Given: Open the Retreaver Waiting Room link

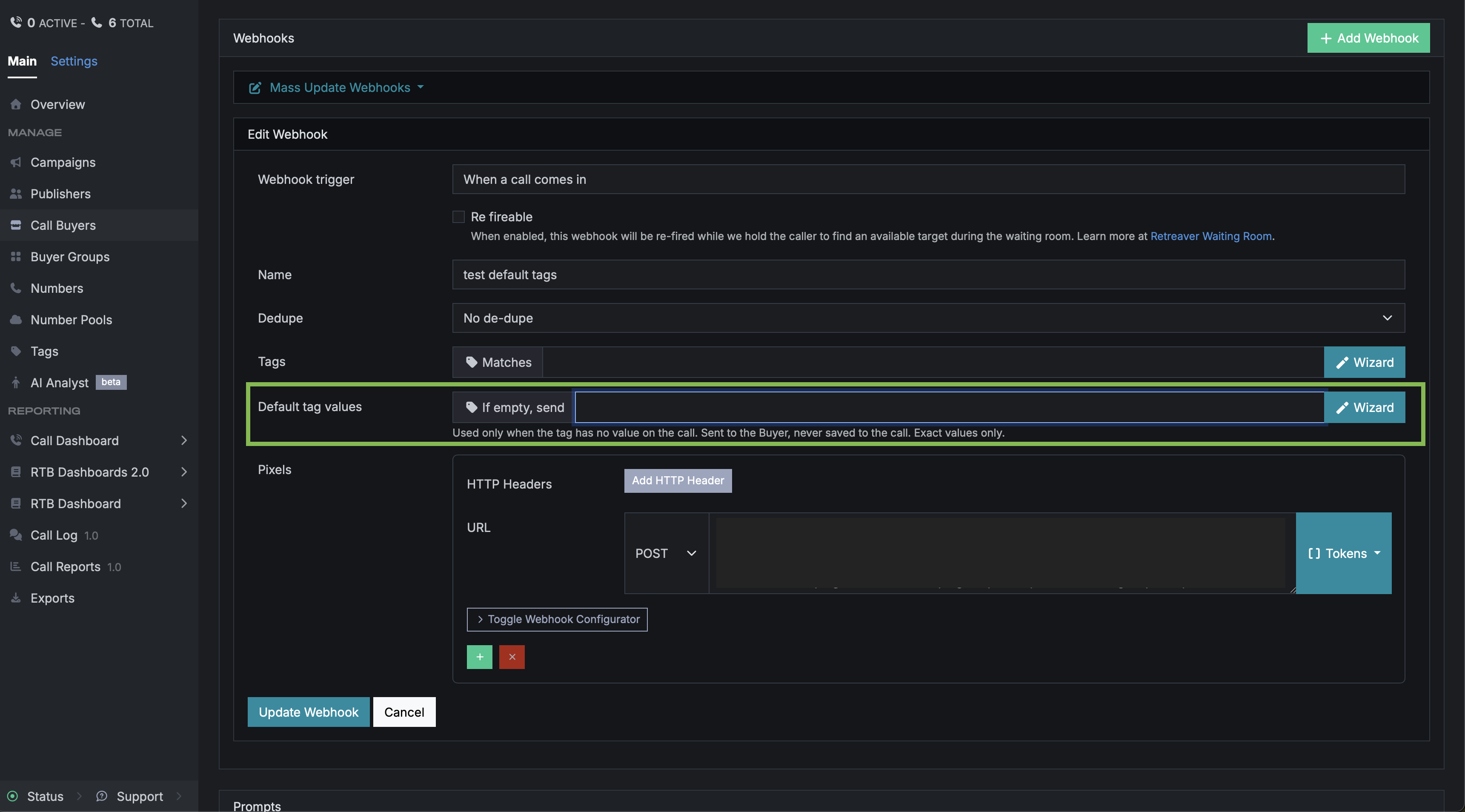Looking at the screenshot, I should pos(1211,236).
